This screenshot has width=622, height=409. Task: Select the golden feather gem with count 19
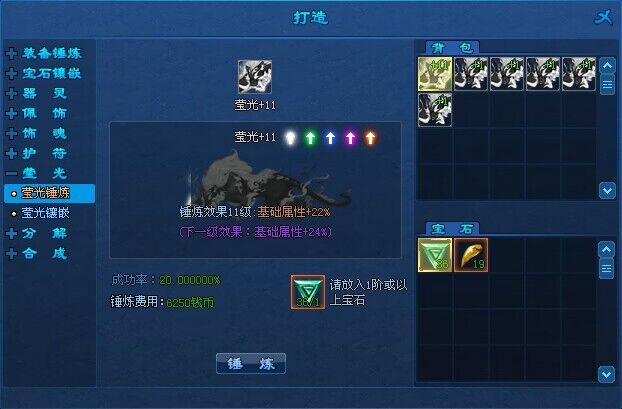(471, 255)
